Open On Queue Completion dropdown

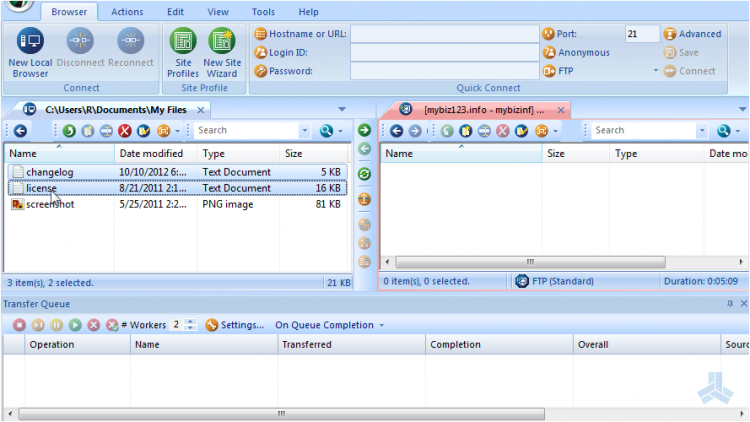coord(330,325)
